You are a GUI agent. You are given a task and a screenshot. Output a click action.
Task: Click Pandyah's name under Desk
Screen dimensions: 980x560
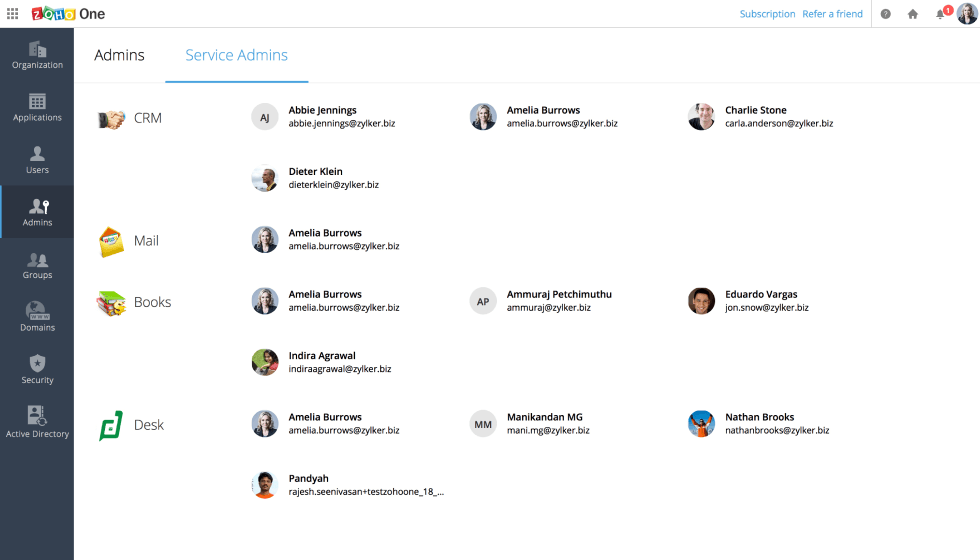(308, 478)
